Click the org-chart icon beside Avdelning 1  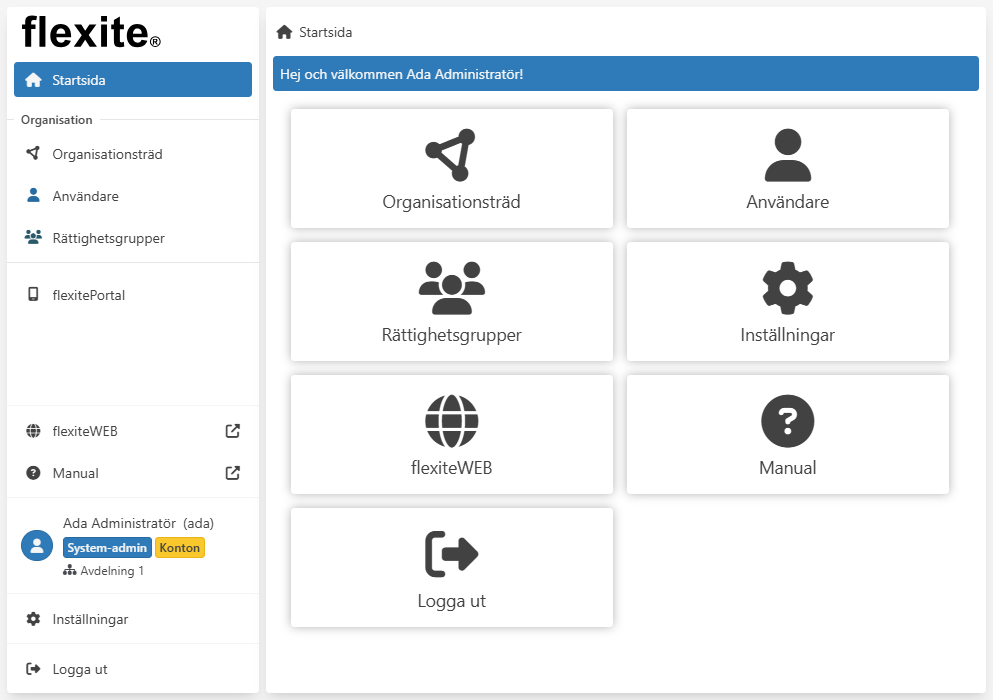tap(70, 571)
